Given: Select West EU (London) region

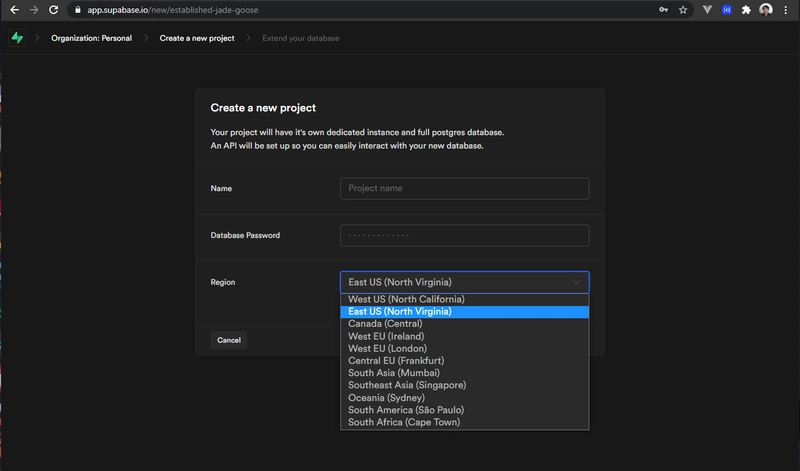Looking at the screenshot, I should tap(464, 349).
